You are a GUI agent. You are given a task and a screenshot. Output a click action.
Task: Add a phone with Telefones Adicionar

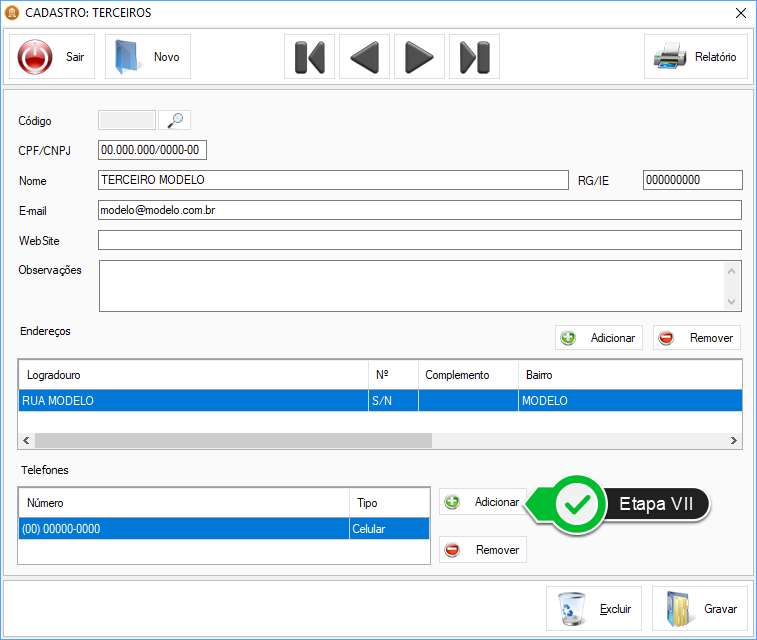coord(483,502)
